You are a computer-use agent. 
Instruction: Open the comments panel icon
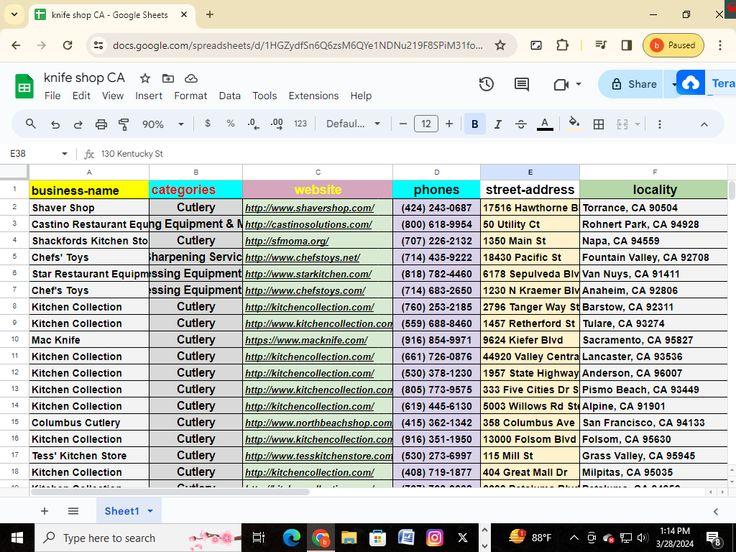521,84
